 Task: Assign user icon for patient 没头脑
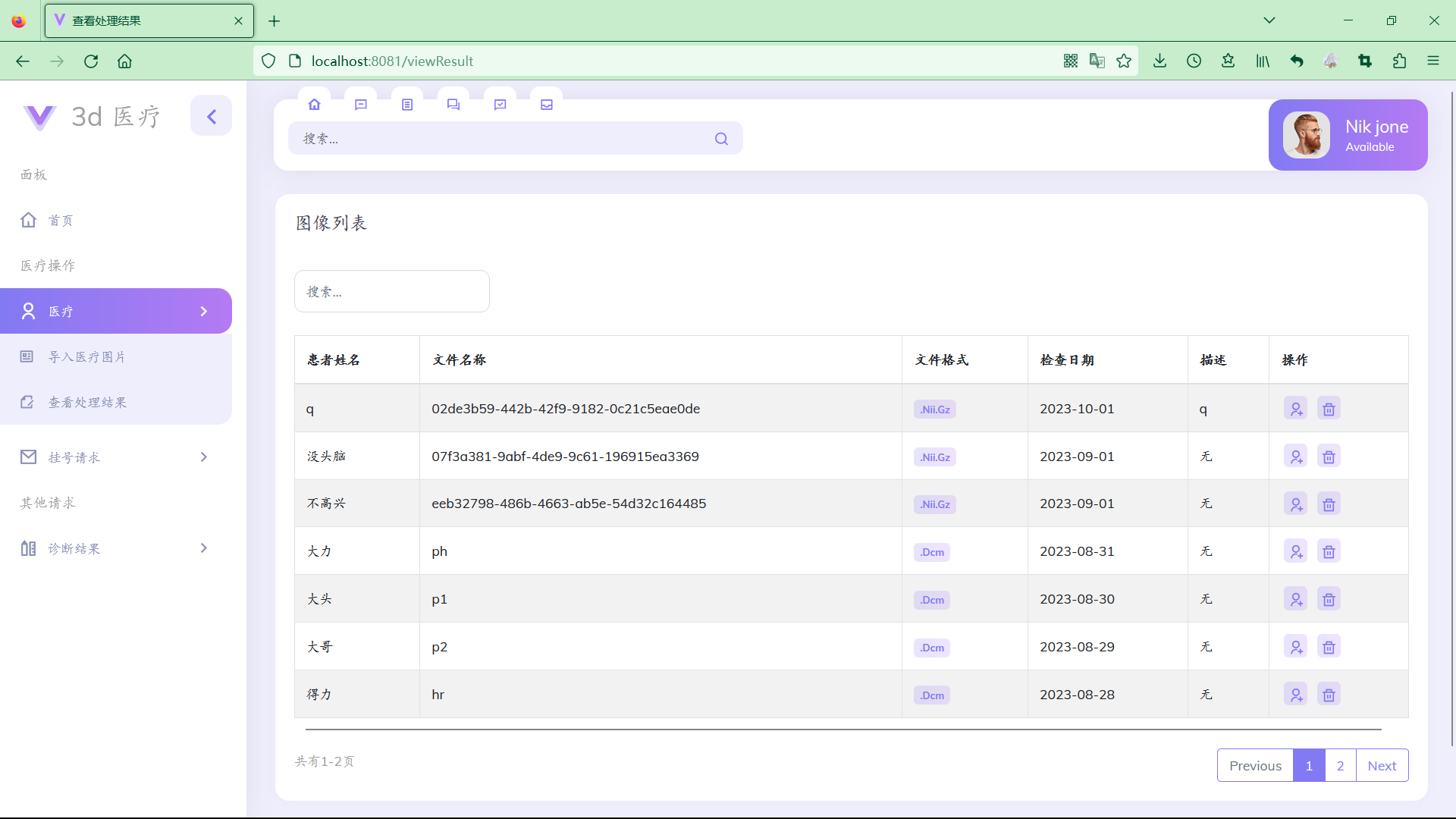pyautogui.click(x=1296, y=457)
